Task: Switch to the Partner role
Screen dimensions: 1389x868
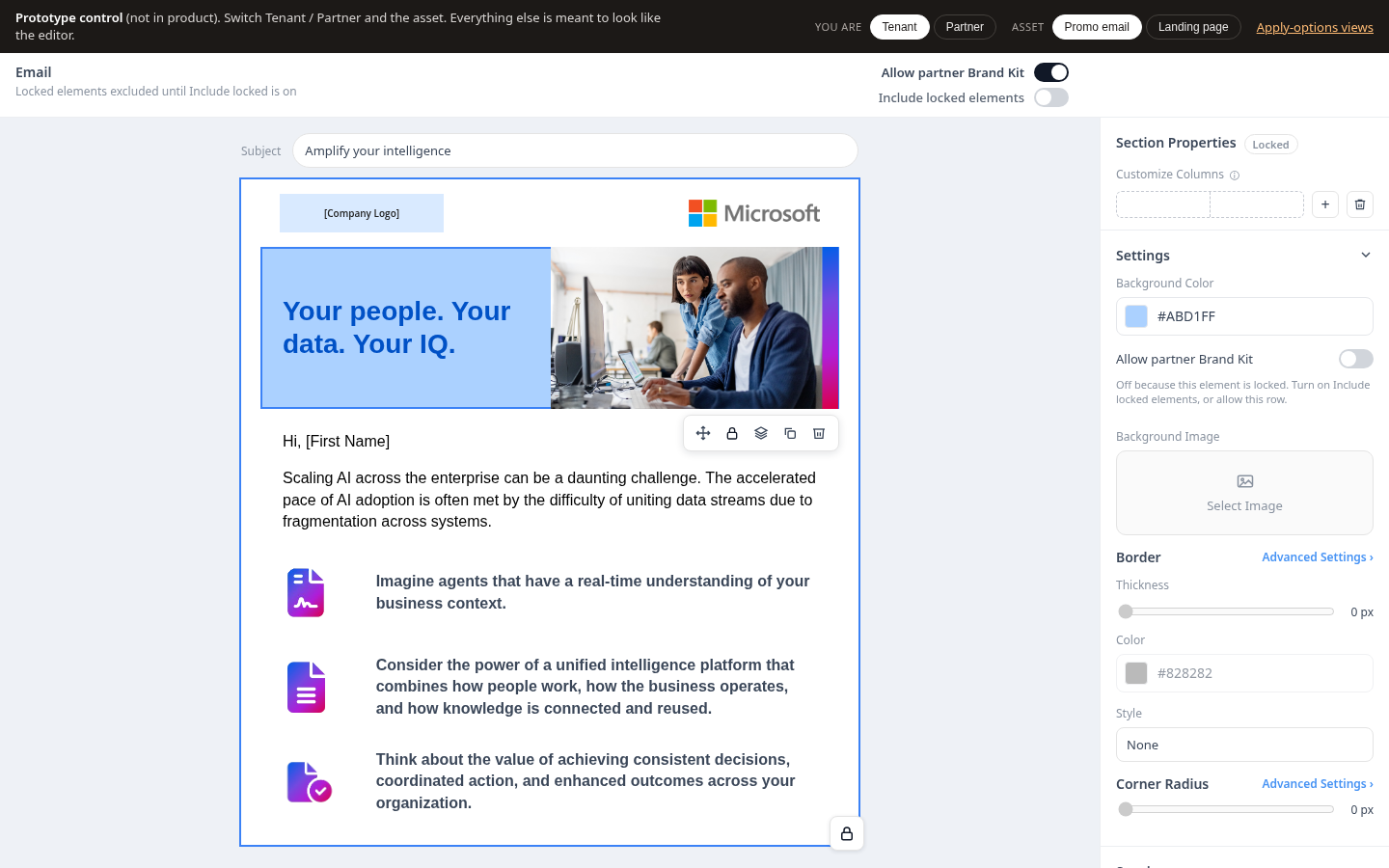Action: (965, 27)
